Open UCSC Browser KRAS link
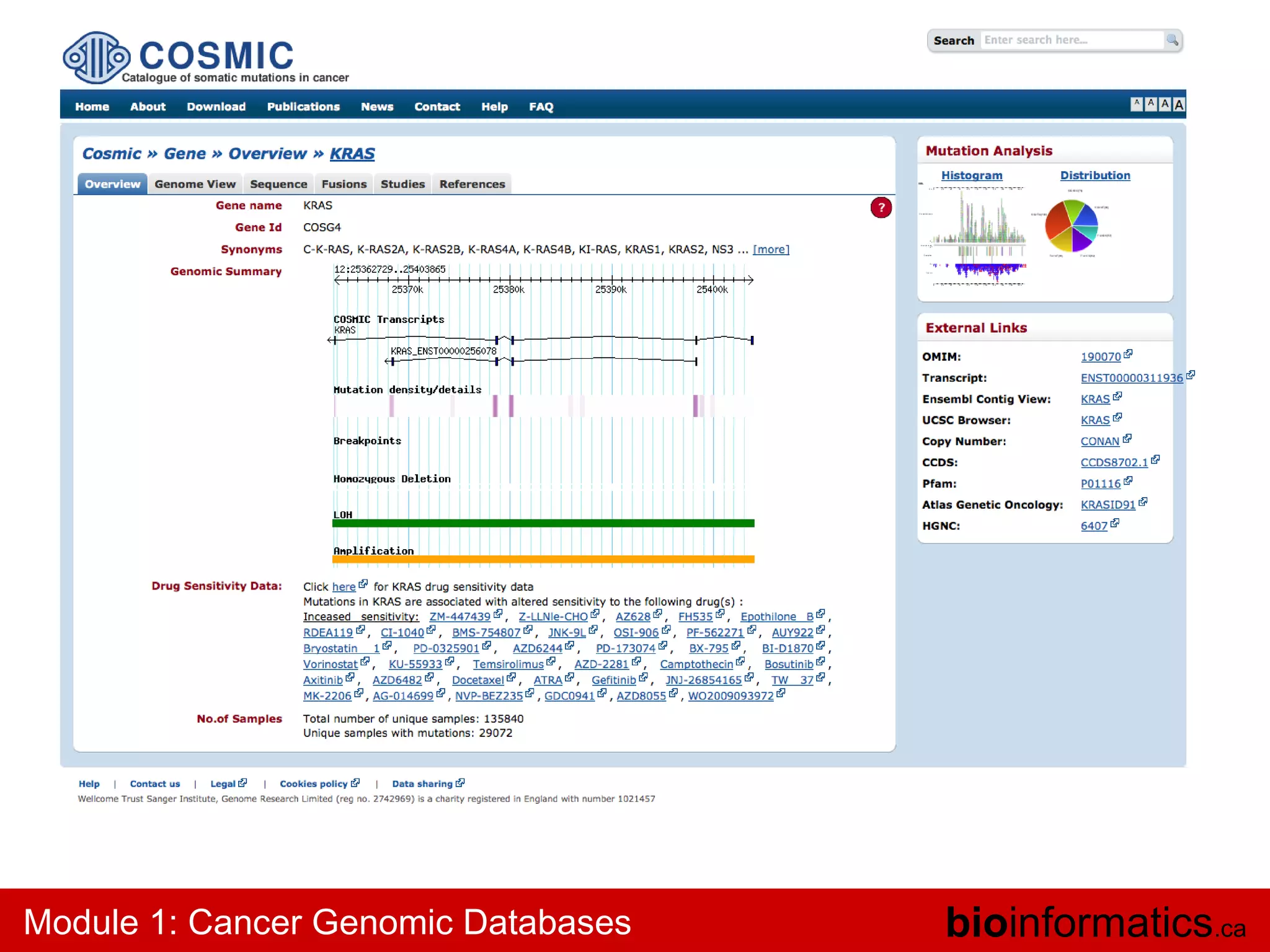The width and height of the screenshot is (1270, 952). coord(1095,420)
